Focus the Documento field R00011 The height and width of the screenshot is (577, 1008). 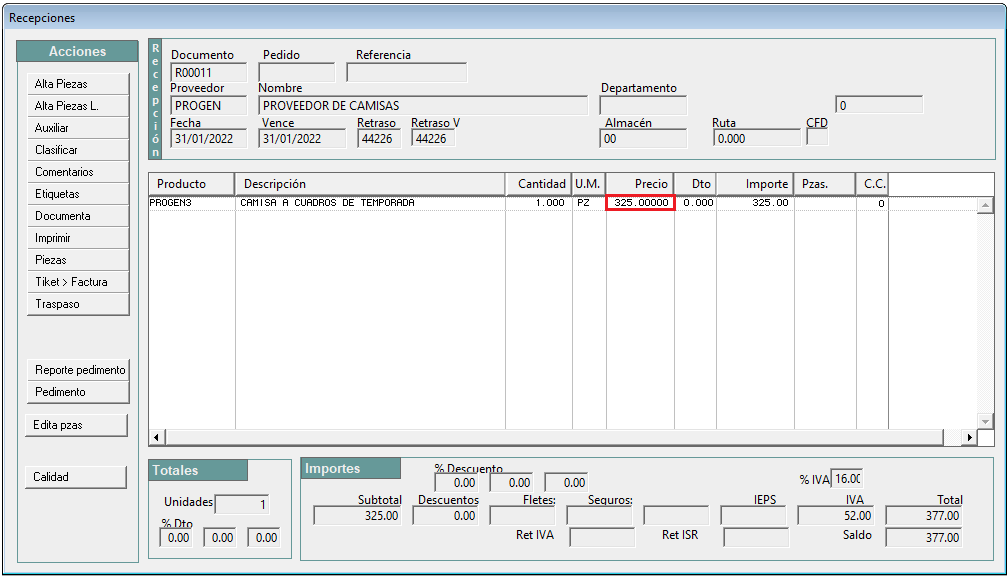pos(209,73)
